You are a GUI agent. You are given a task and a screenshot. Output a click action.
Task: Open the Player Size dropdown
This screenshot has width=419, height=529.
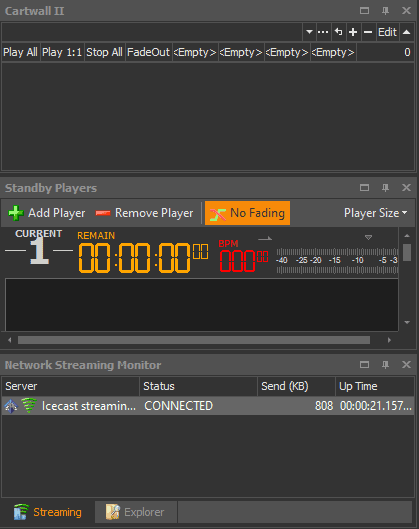[x=375, y=213]
